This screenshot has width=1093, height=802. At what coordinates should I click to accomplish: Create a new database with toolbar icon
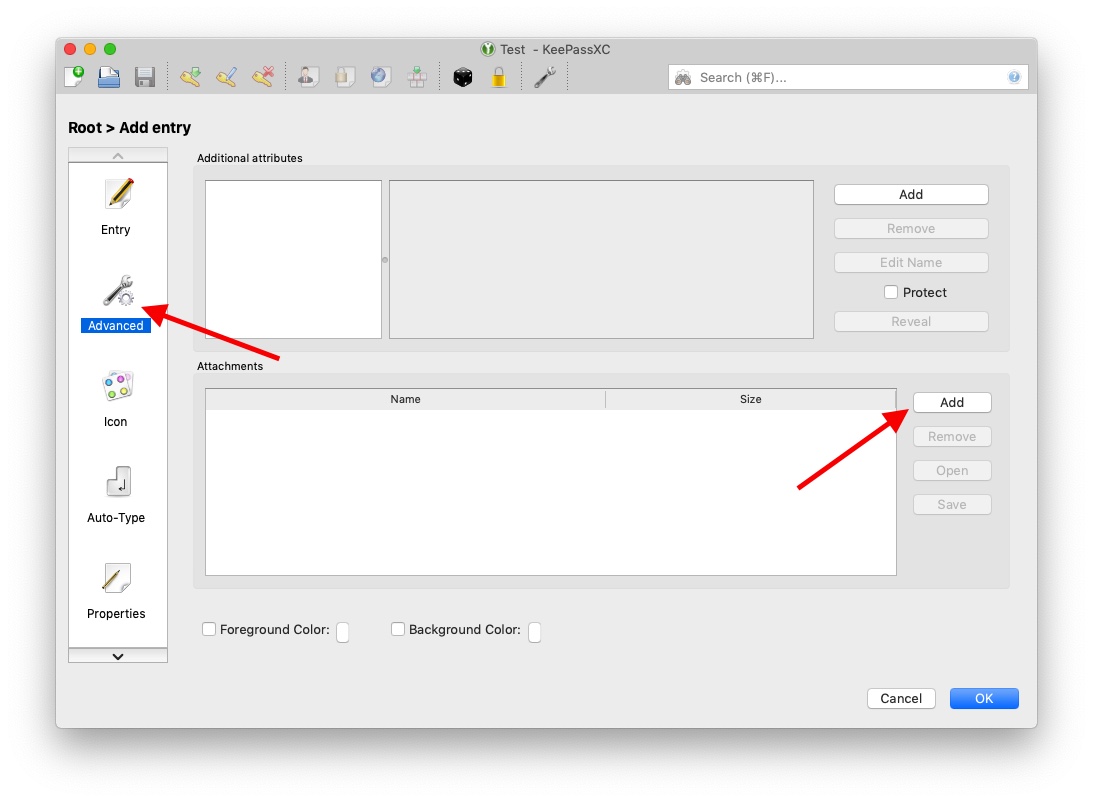pos(73,76)
